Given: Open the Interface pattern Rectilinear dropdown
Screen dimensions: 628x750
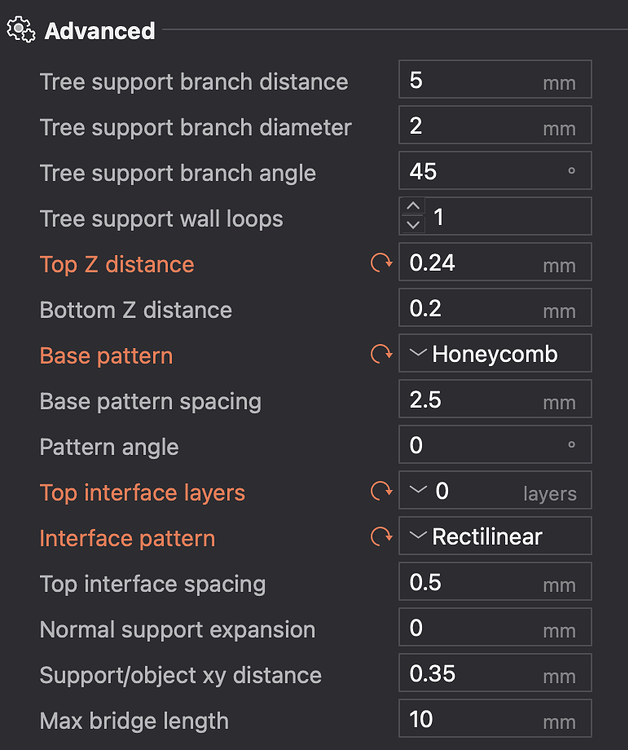Looking at the screenshot, I should [x=495, y=536].
